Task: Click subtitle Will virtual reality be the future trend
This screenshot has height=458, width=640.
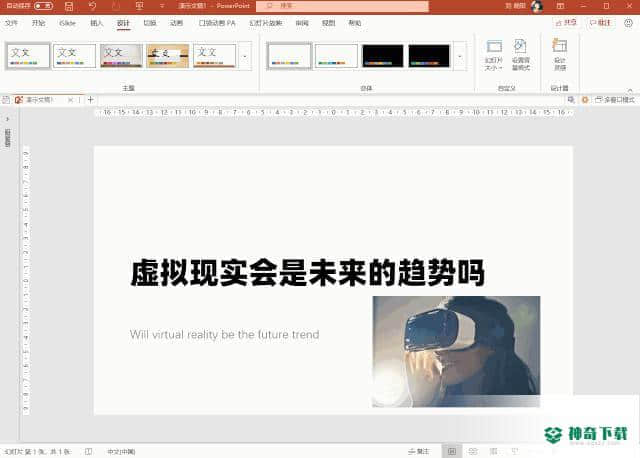Action: (224, 335)
